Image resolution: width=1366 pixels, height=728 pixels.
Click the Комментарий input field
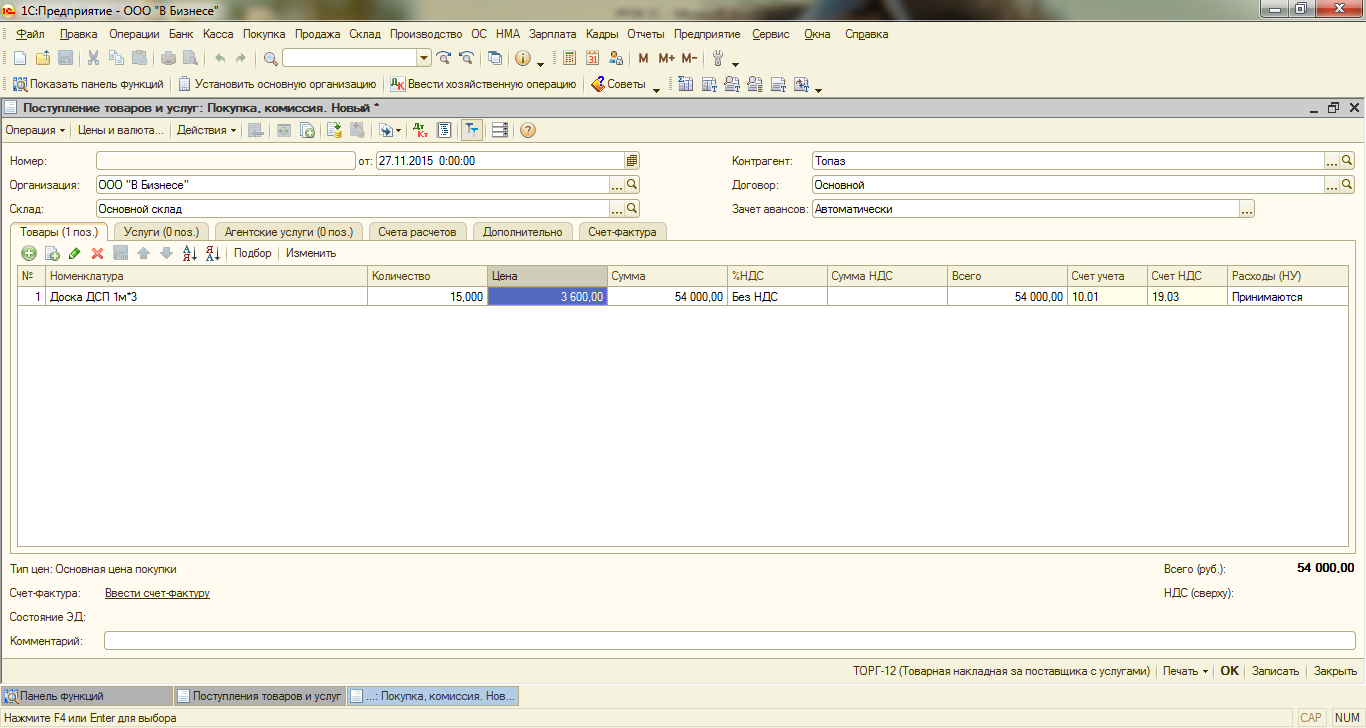(729, 640)
